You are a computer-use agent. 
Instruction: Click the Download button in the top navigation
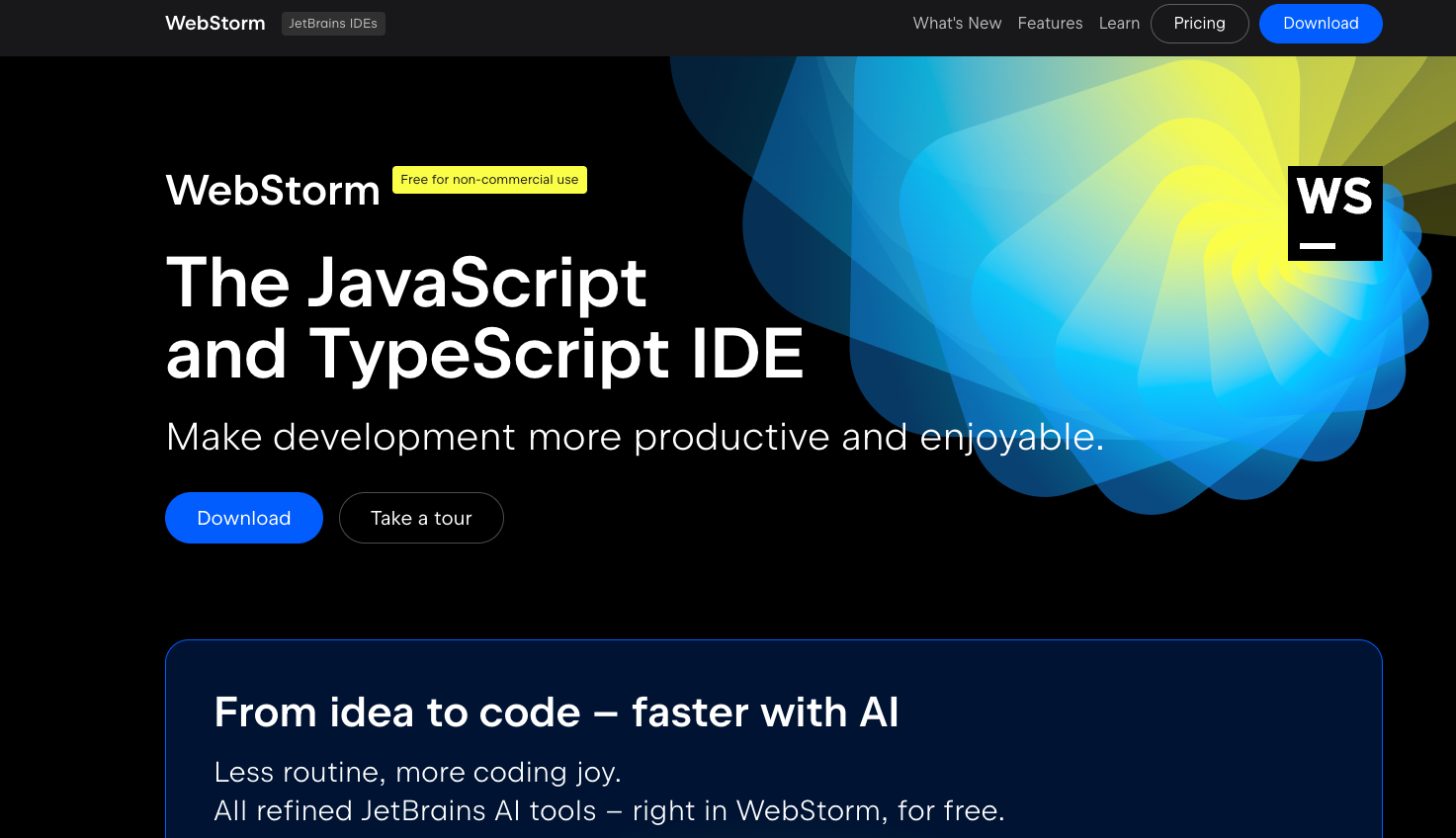pyautogui.click(x=1321, y=24)
